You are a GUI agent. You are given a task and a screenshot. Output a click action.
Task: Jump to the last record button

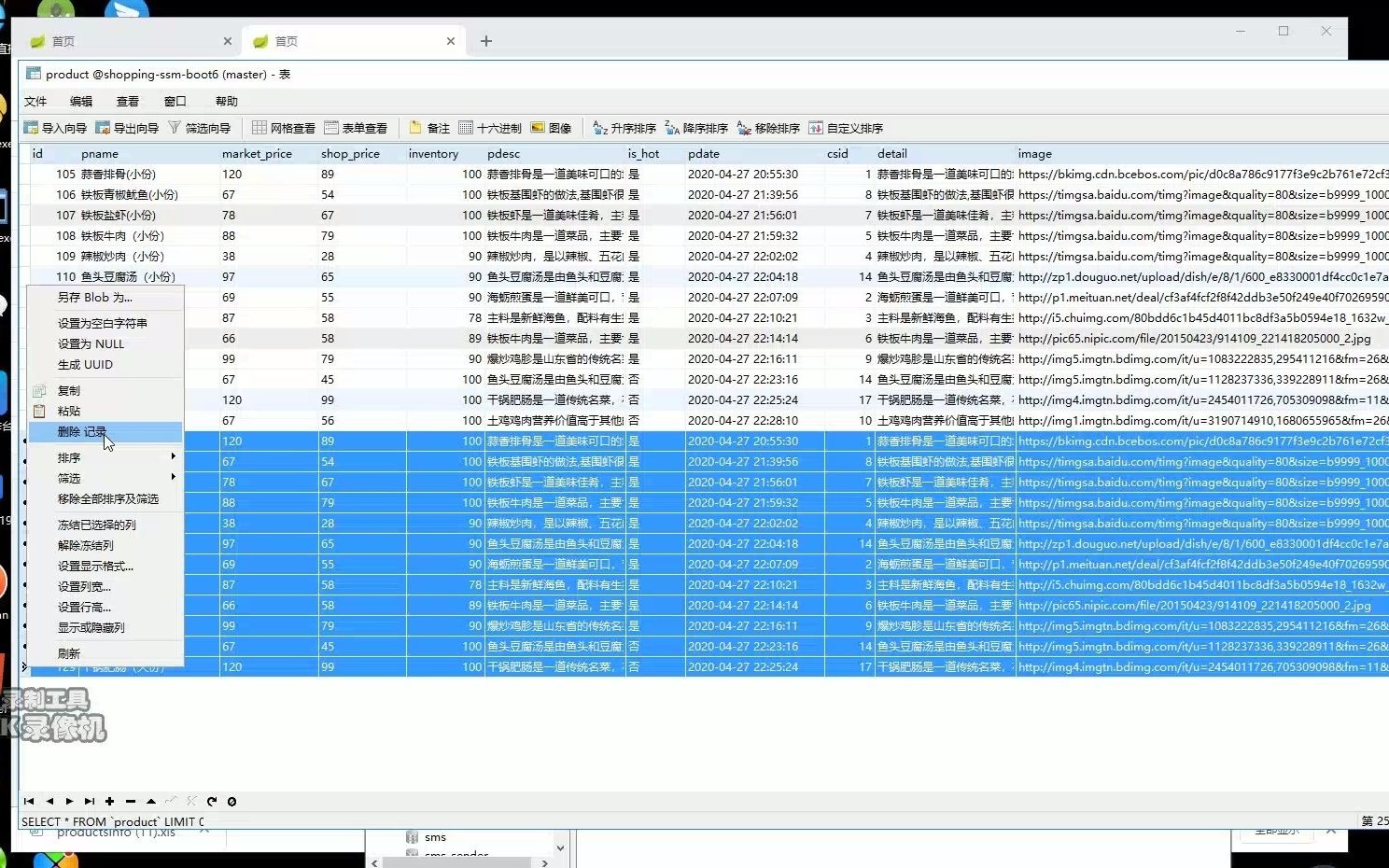(x=90, y=801)
